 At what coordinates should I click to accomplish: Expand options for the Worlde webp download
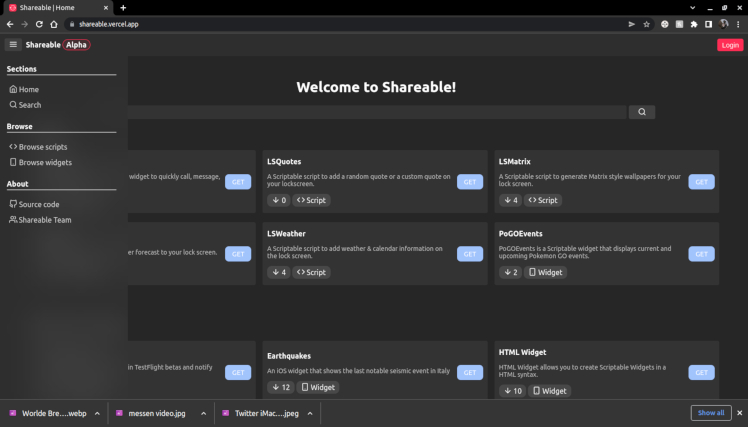click(x=95, y=413)
